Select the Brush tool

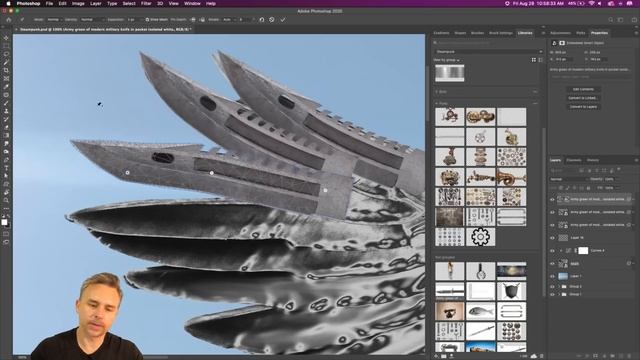click(6, 103)
